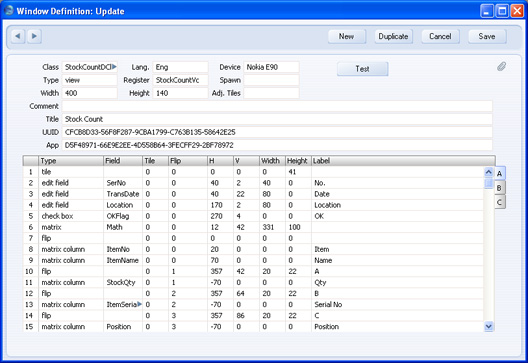This screenshot has width=528, height=363.
Task: Edit the Title field Stock Count
Action: pos(277,119)
